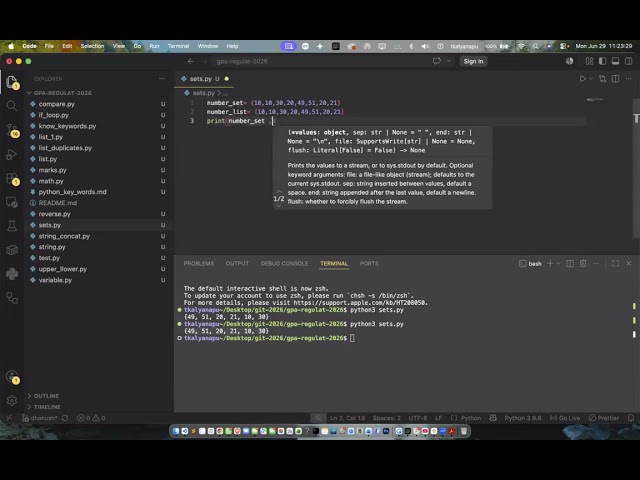
Task: Split the editor to the right
Action: click(x=616, y=79)
